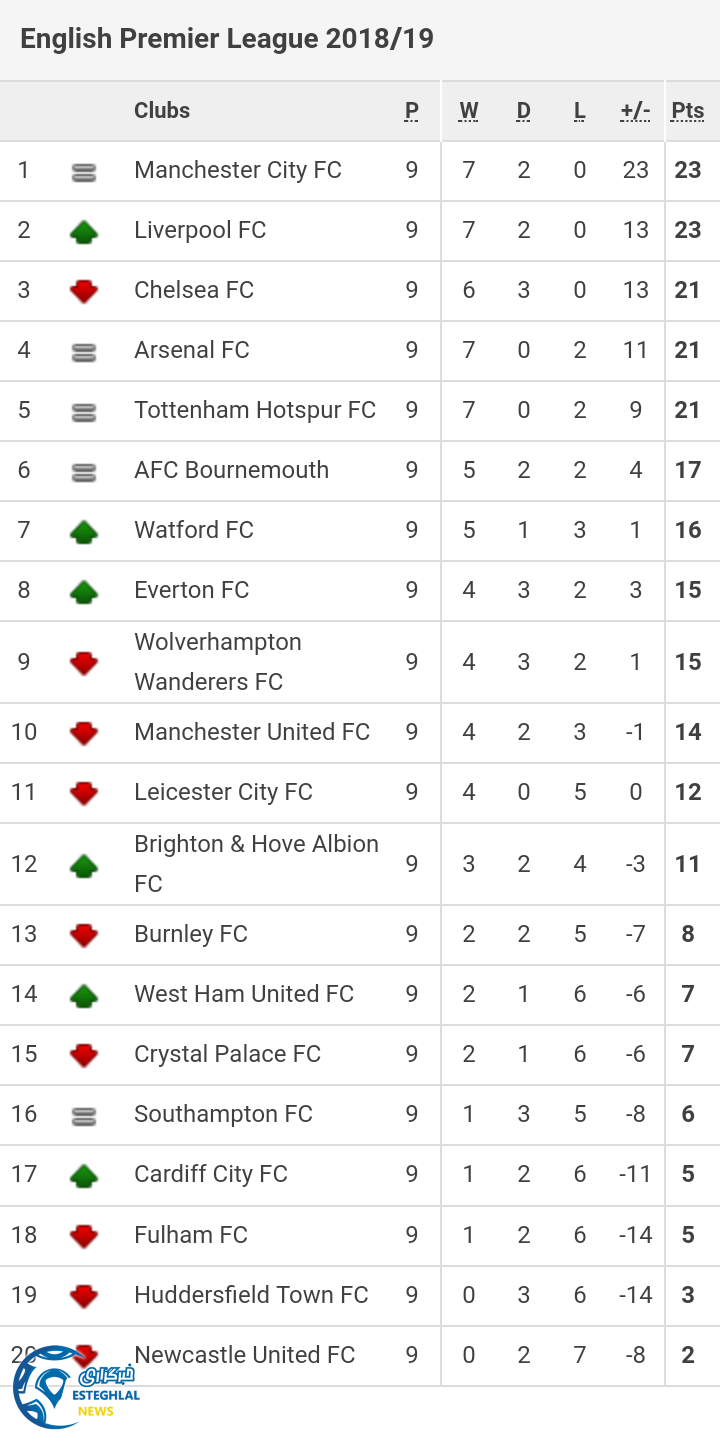Click Liverpool FC's green up arrow icon

(x=84, y=232)
